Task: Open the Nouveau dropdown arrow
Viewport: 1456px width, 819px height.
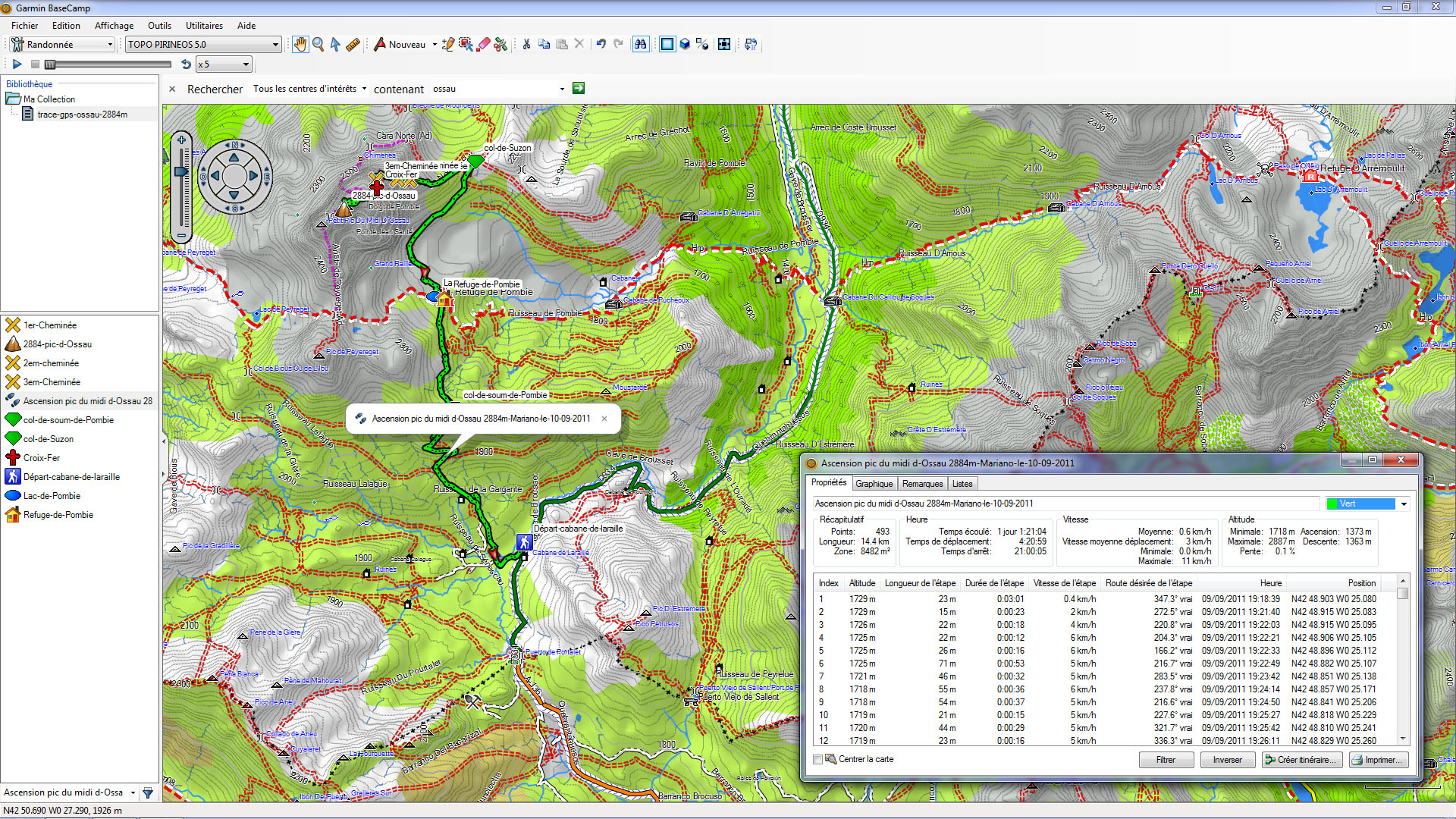Action: 435,45
